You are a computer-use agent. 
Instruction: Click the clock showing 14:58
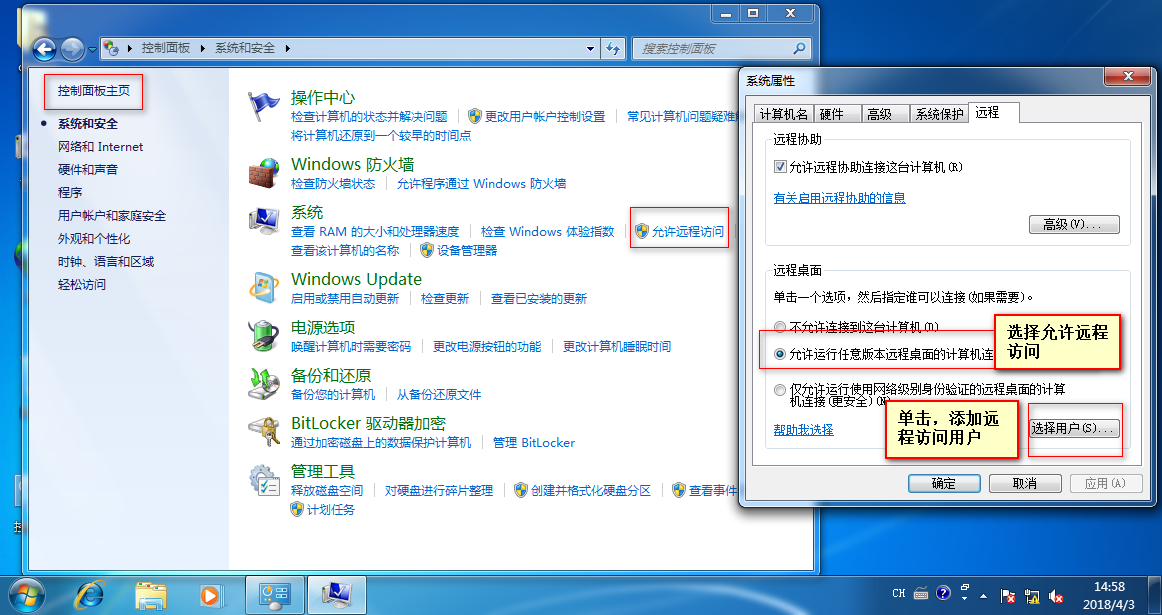click(1109, 587)
